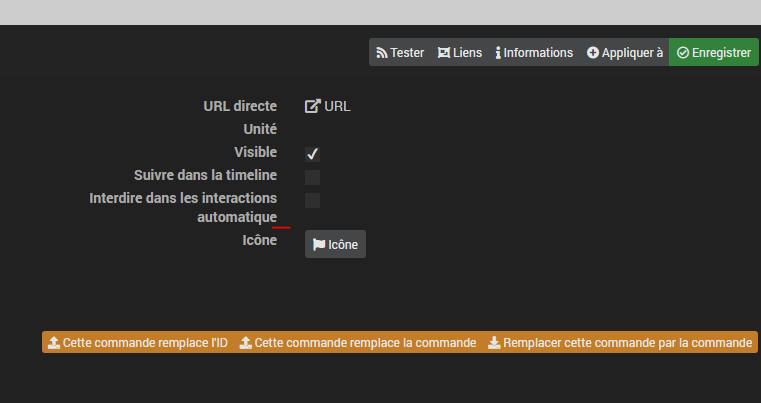
Task: Uncheck the Visible checkbox
Action: tap(313, 154)
